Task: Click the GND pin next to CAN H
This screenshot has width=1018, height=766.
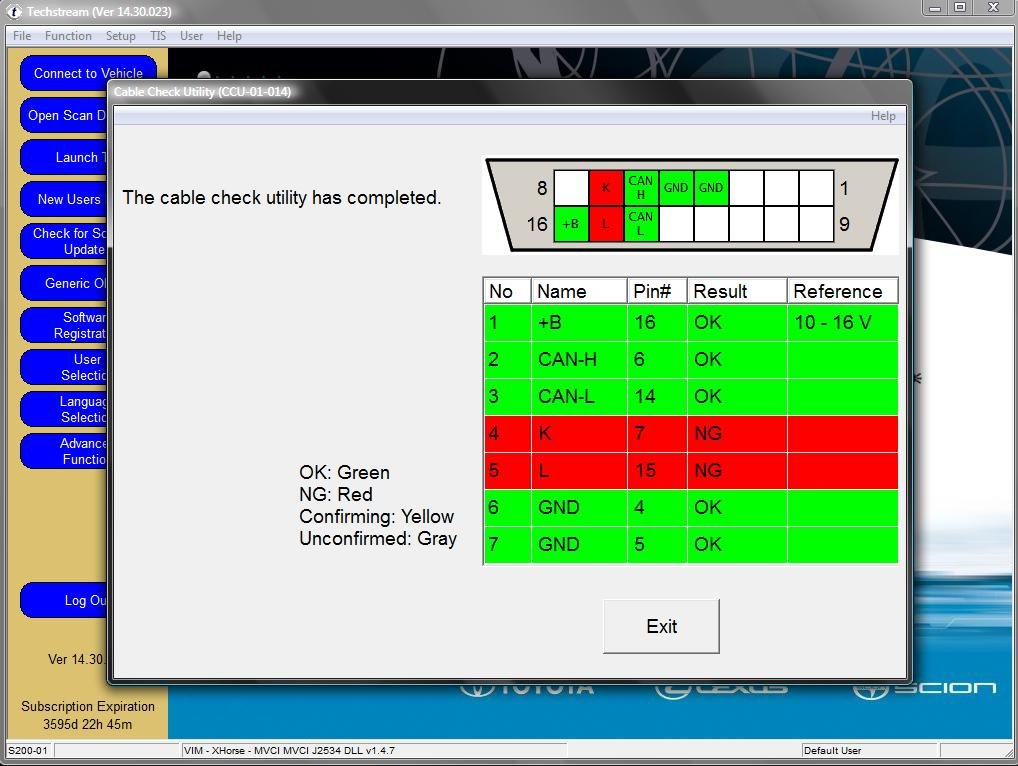Action: point(676,188)
